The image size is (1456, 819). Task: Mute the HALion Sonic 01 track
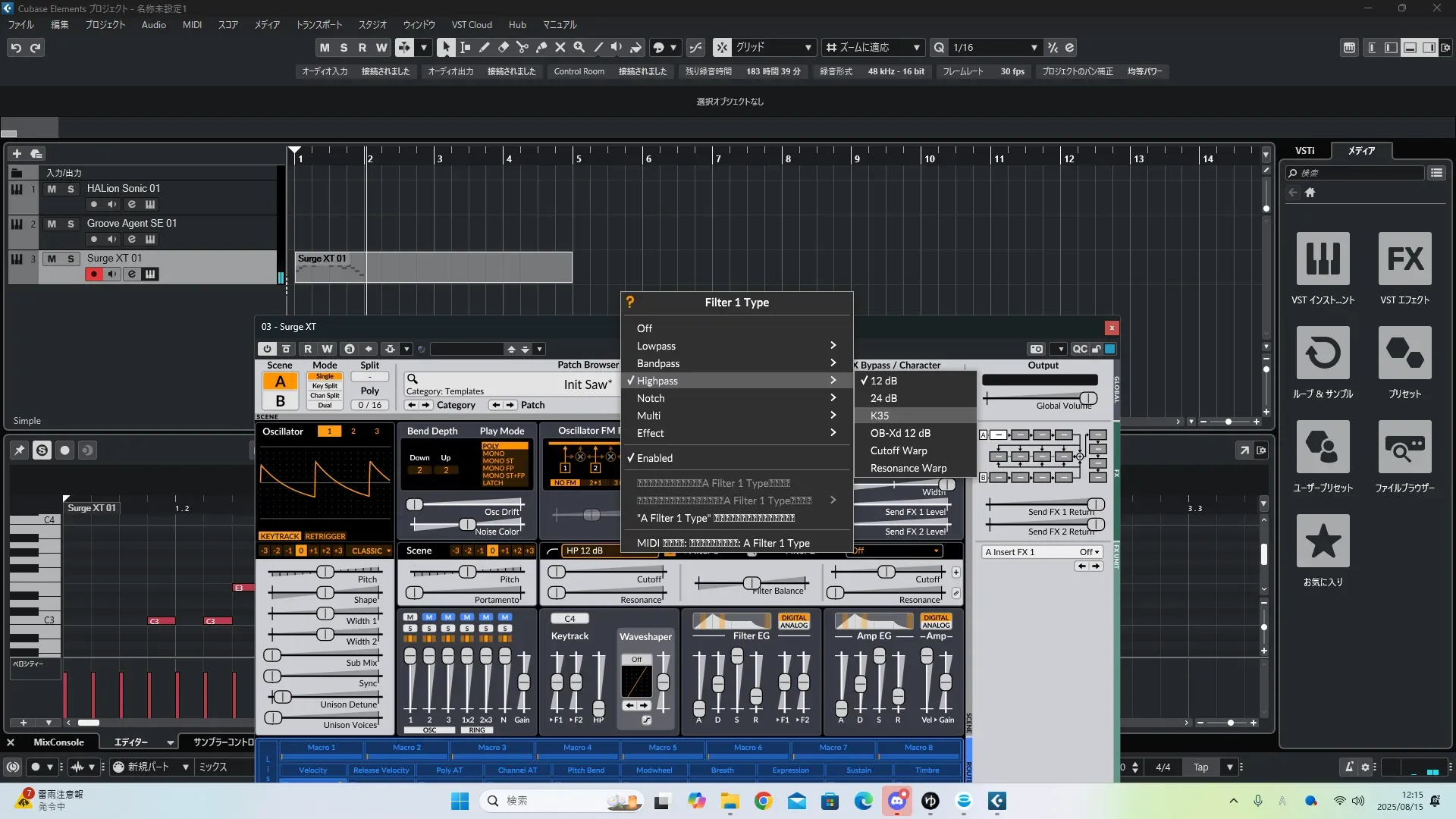[x=52, y=189]
